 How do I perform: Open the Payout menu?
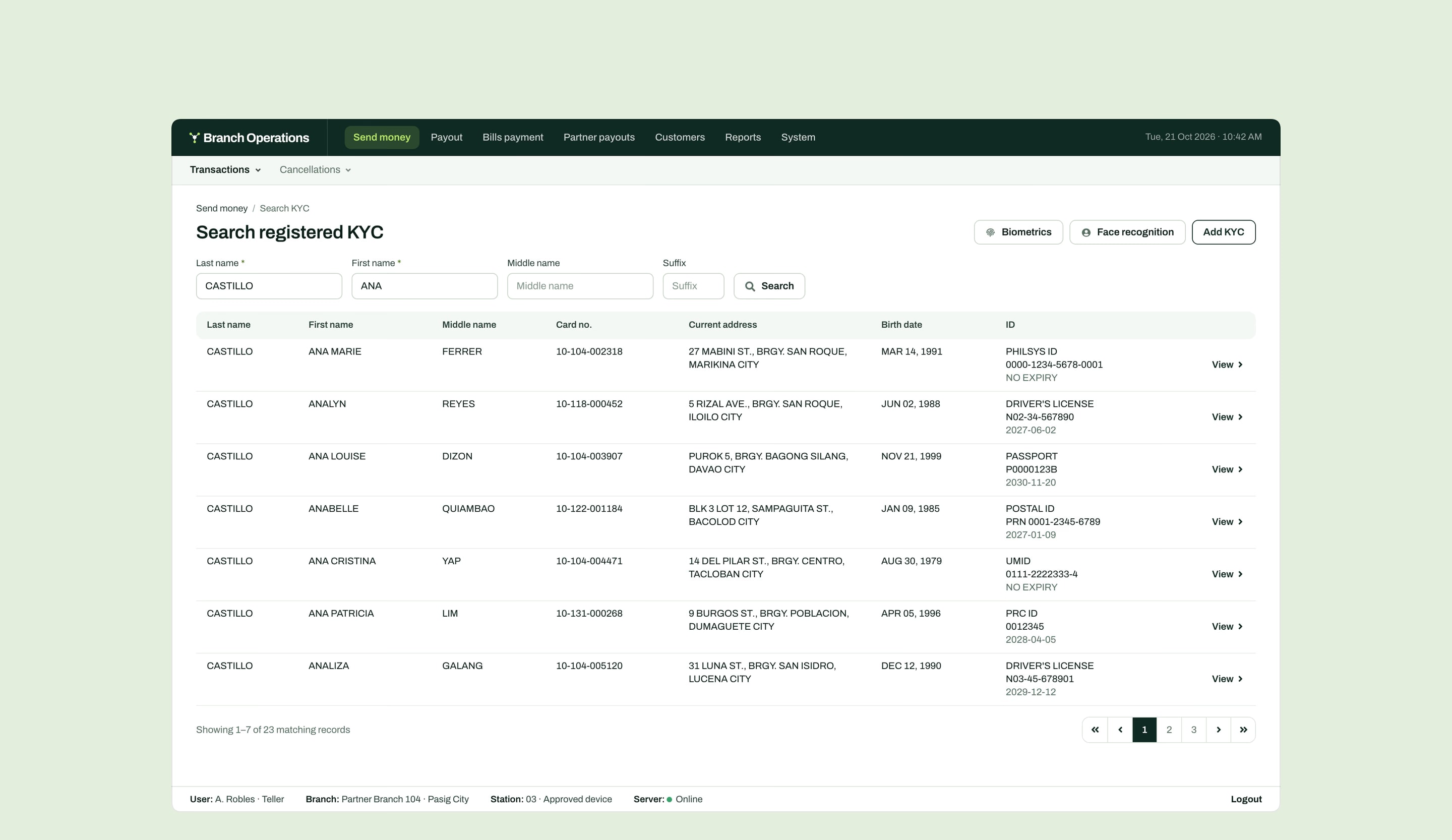pos(446,137)
